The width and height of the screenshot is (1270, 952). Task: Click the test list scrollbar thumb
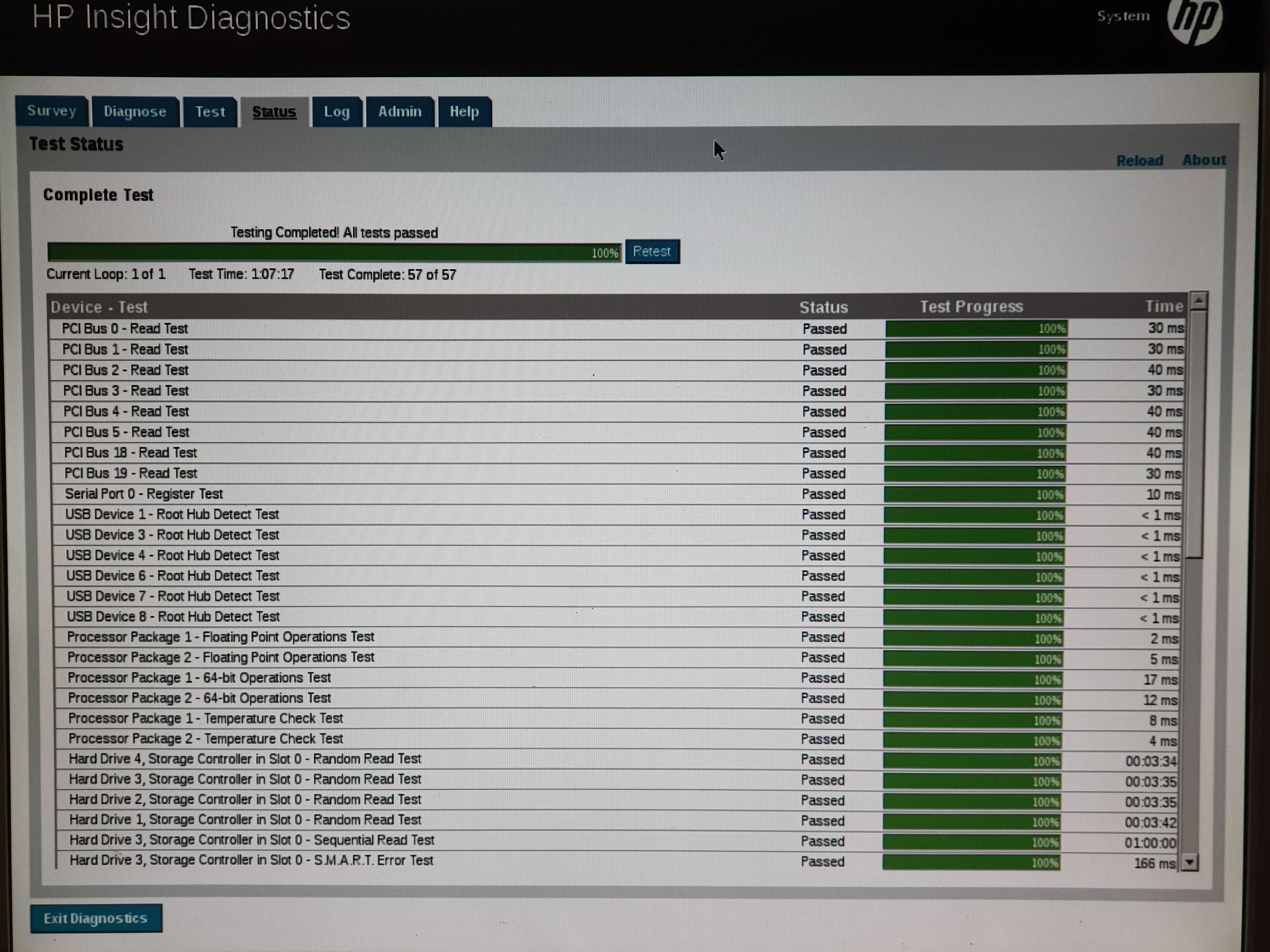(x=1196, y=434)
